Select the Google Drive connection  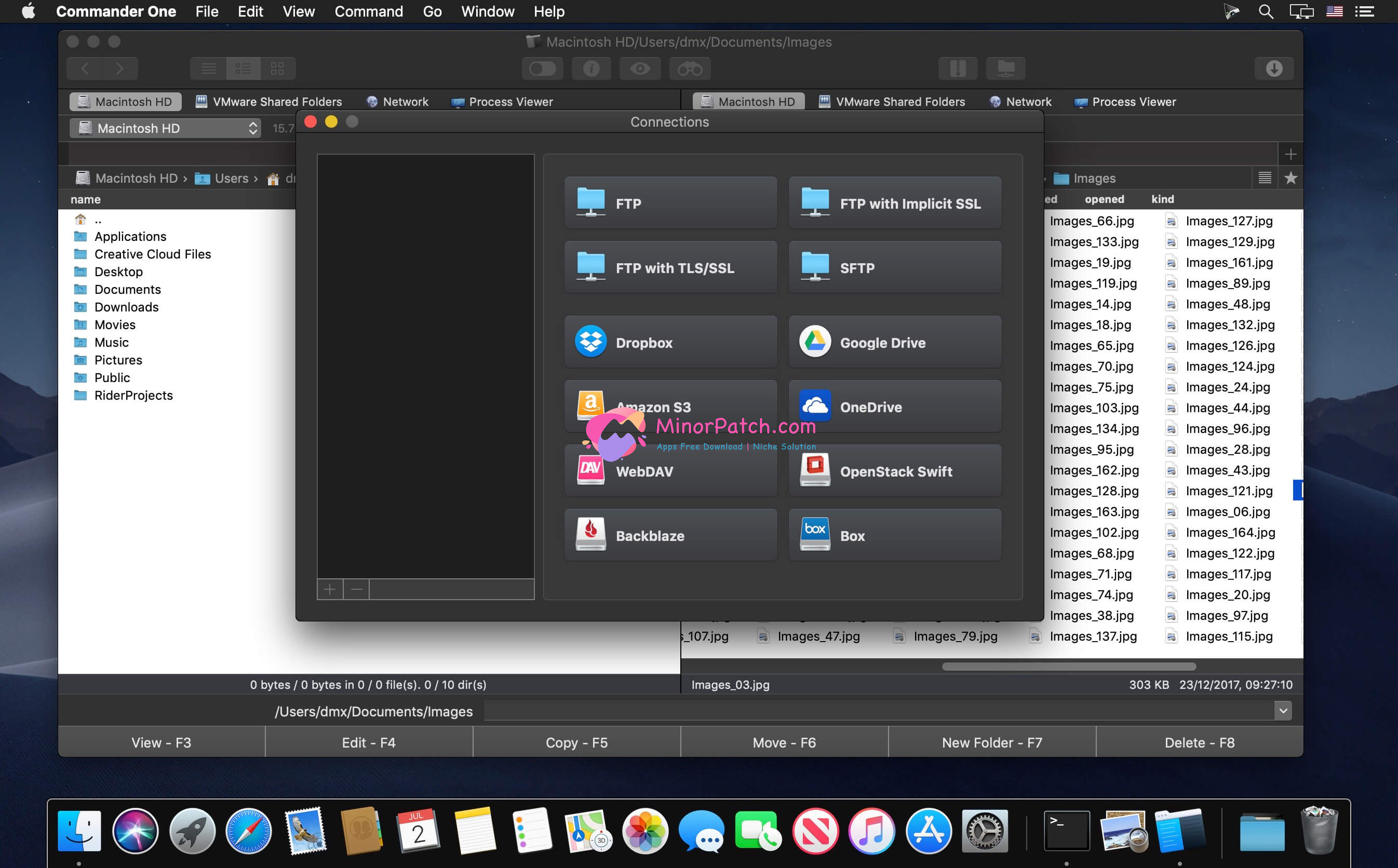point(895,342)
